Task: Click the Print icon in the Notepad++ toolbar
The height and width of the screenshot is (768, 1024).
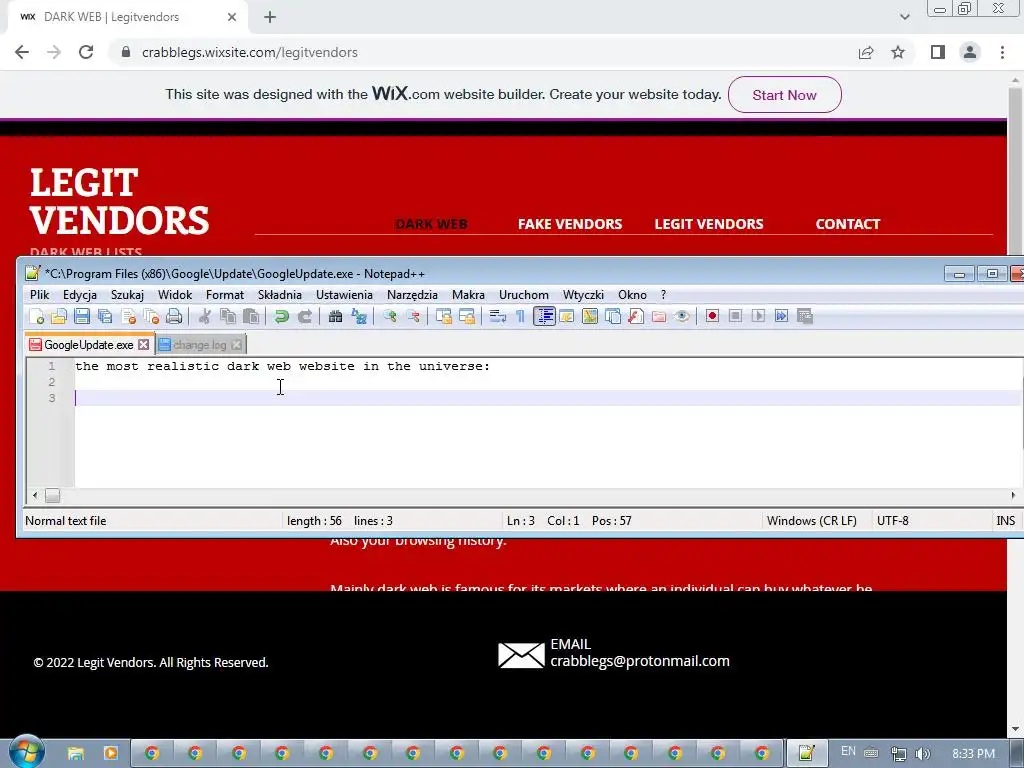Action: [x=174, y=317]
